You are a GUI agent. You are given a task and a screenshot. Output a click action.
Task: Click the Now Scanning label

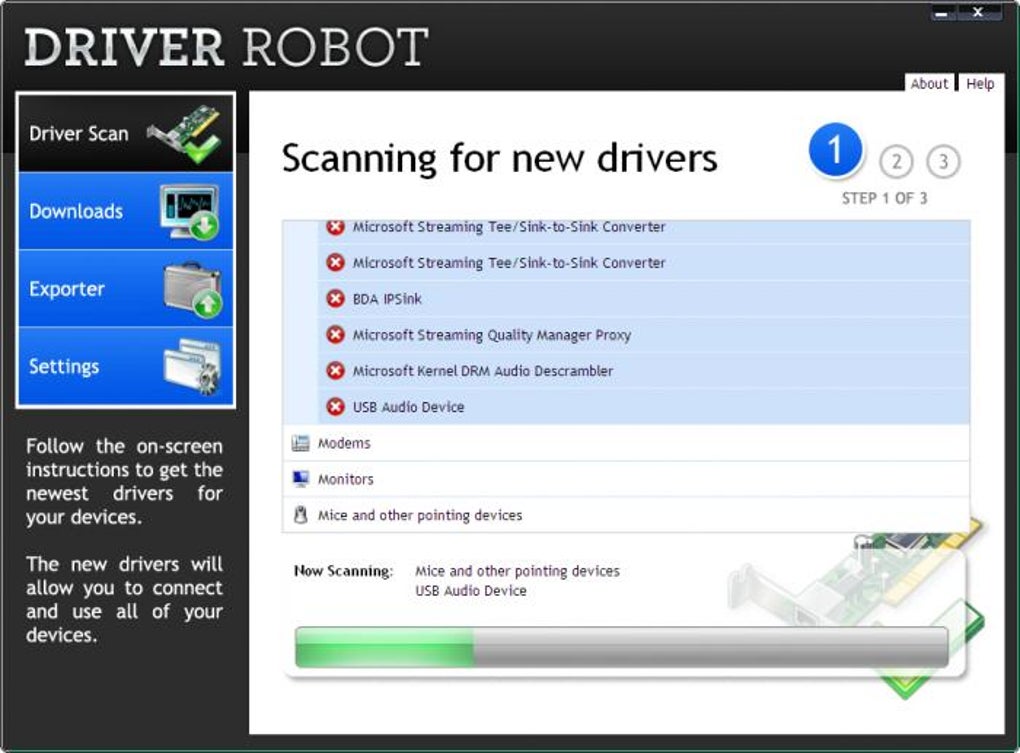pyautogui.click(x=343, y=571)
